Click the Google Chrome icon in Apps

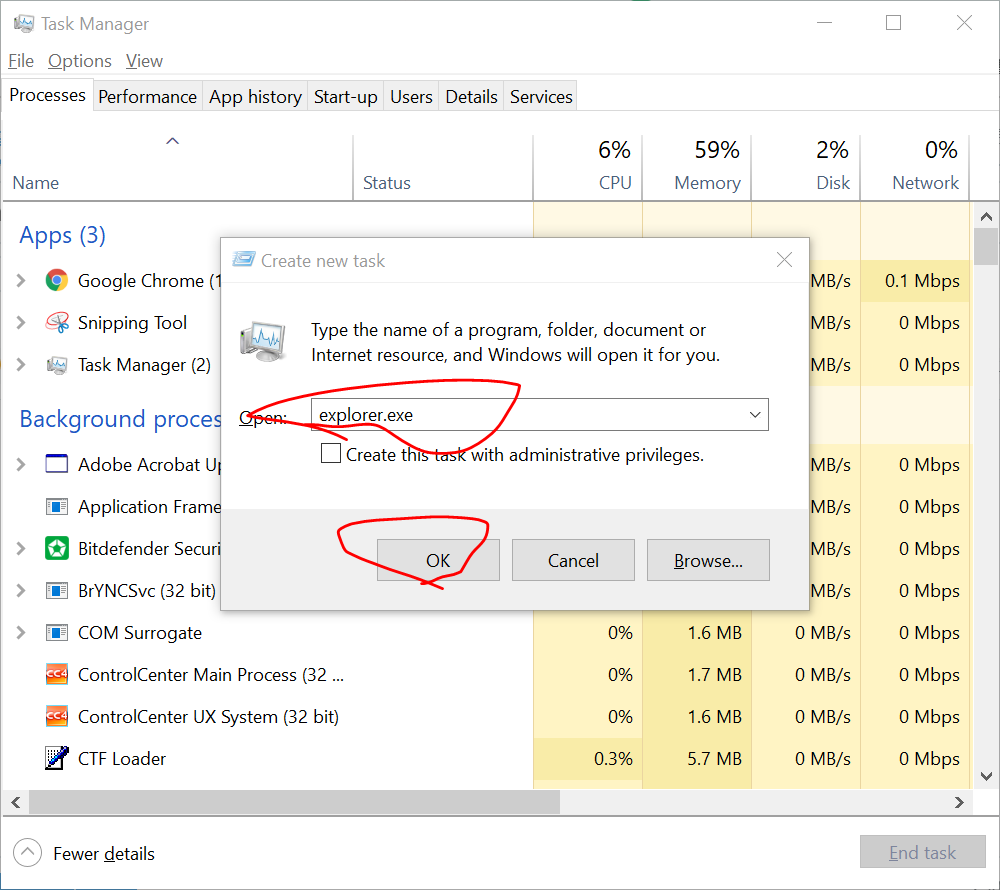click(57, 281)
